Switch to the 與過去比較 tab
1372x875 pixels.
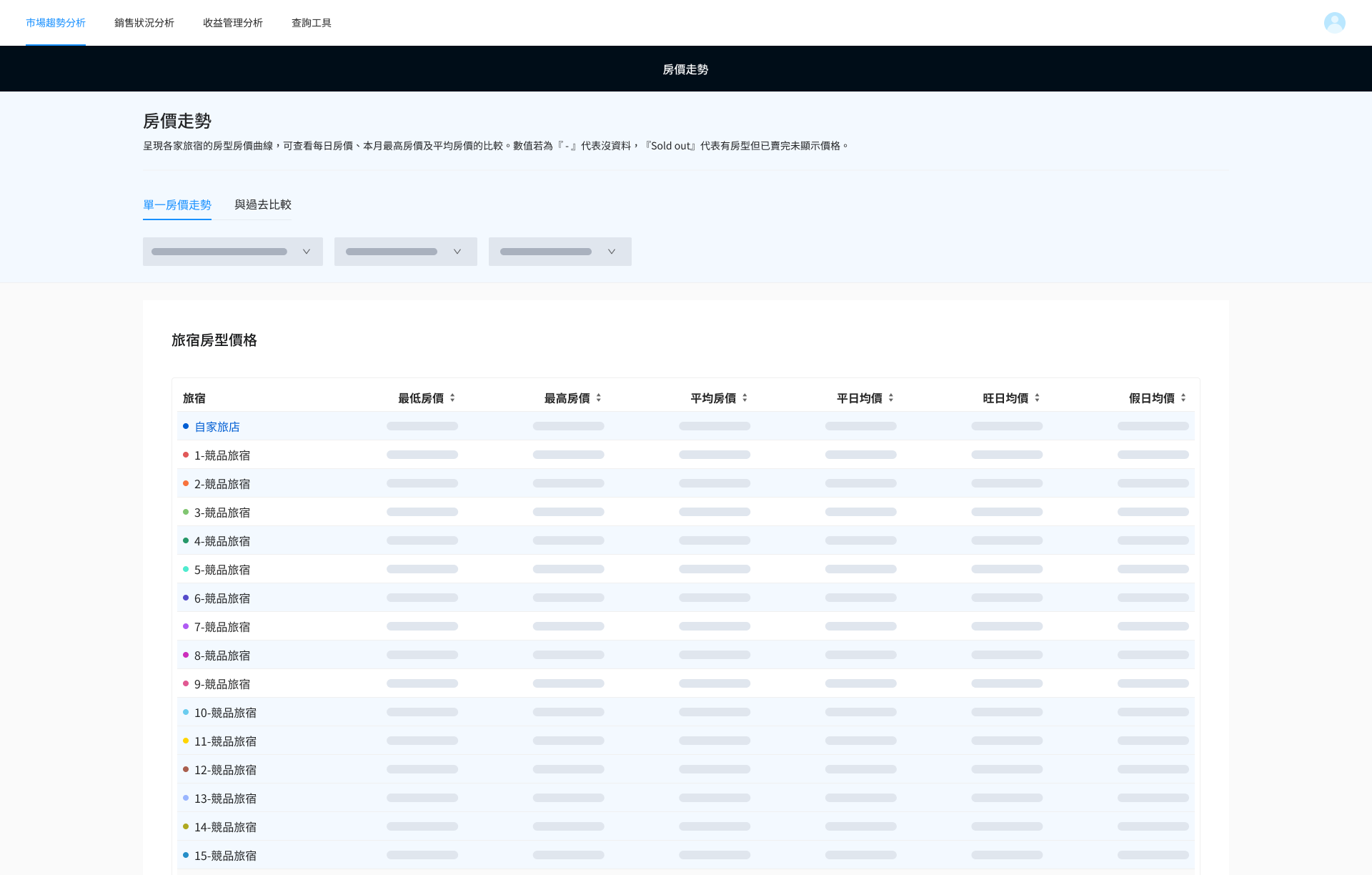(263, 204)
